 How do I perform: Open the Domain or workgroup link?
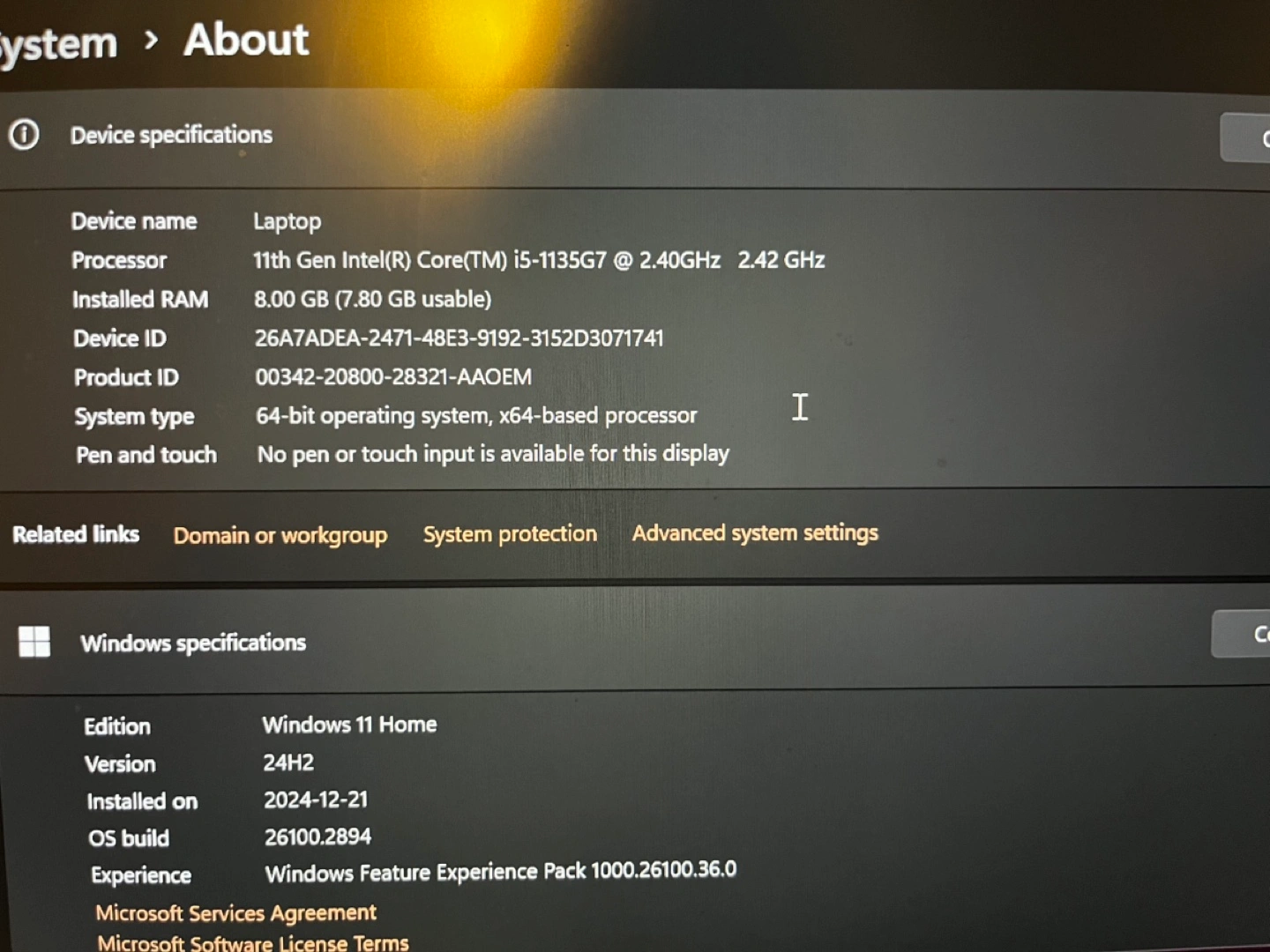pos(280,535)
